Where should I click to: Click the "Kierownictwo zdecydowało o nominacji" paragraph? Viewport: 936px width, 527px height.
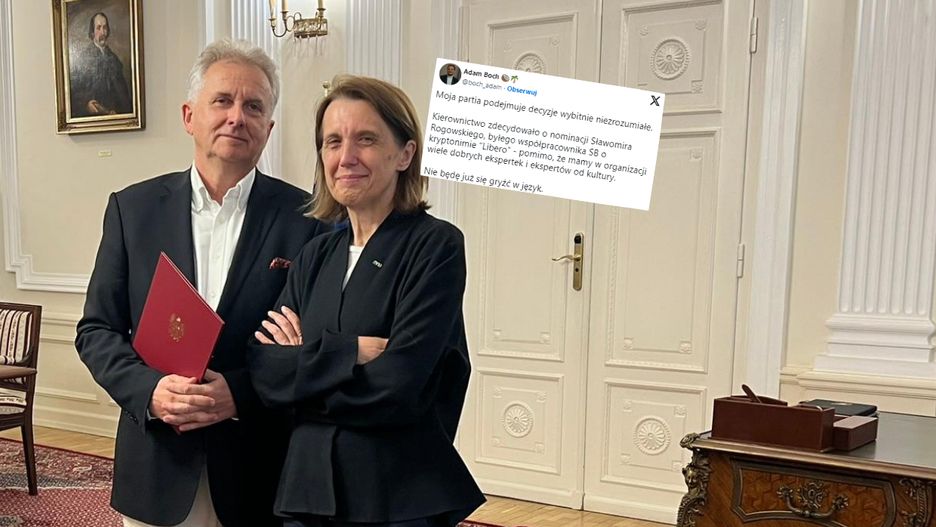(538, 146)
